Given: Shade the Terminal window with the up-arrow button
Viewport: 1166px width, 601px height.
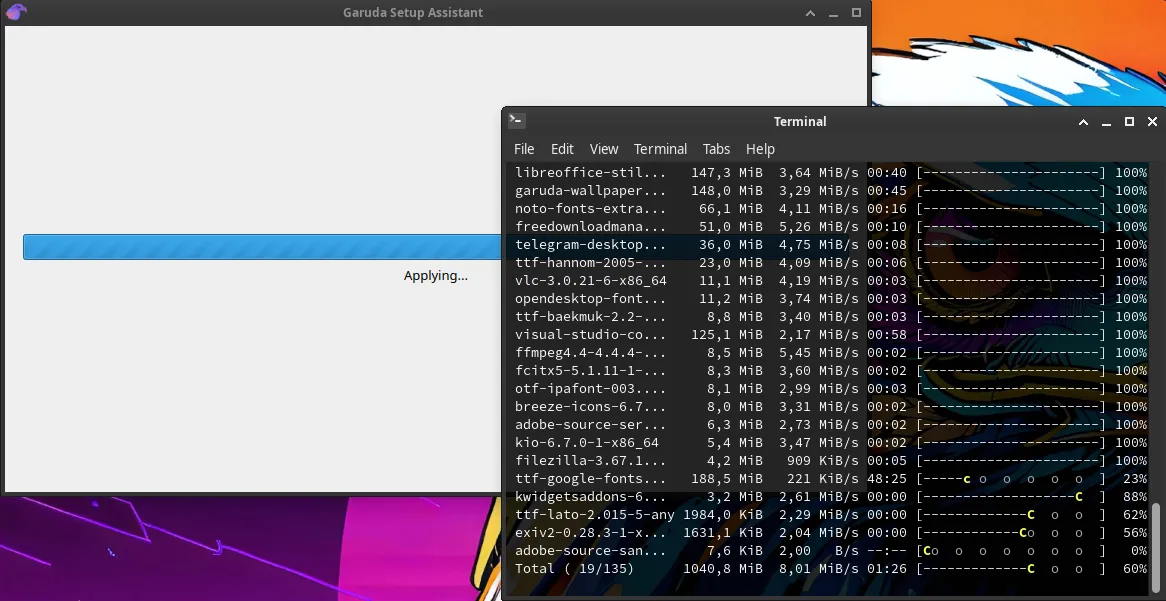Looking at the screenshot, I should [1083, 121].
